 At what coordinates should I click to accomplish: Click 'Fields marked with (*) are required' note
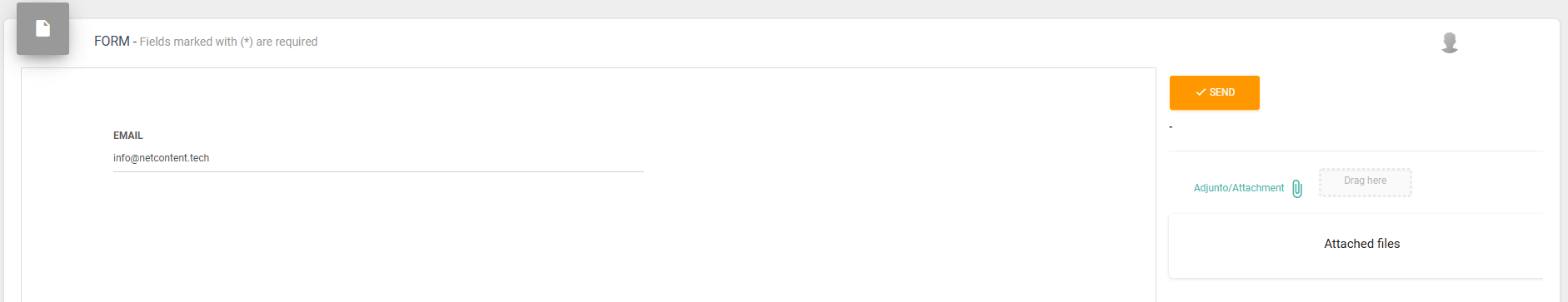[x=228, y=42]
